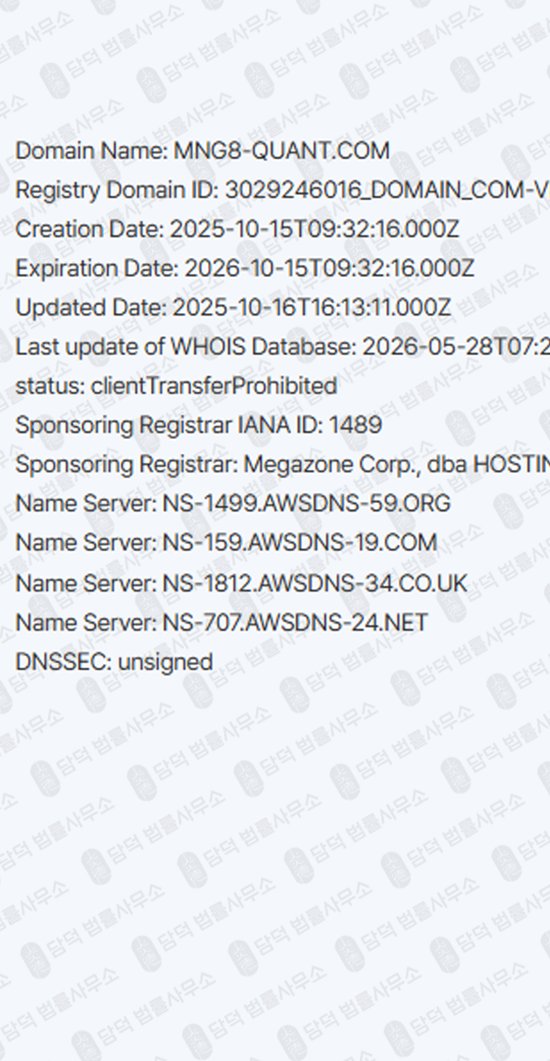The height and width of the screenshot is (1061, 550).
Task: Click the 2025-10-16T16:13:11.000Z updated timestamp
Action: tap(311, 308)
